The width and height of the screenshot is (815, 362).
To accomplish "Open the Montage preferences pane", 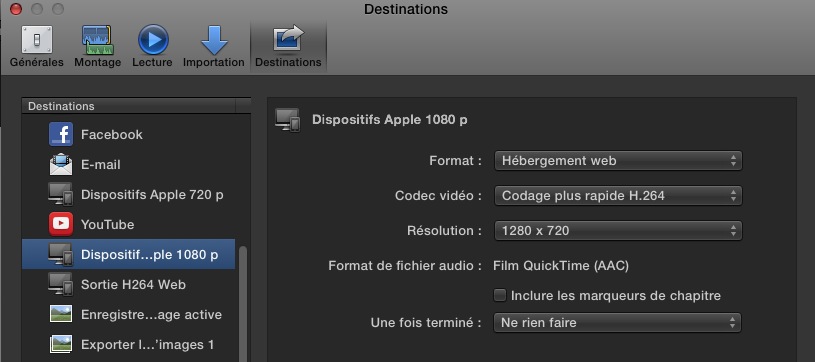I will (97, 47).
